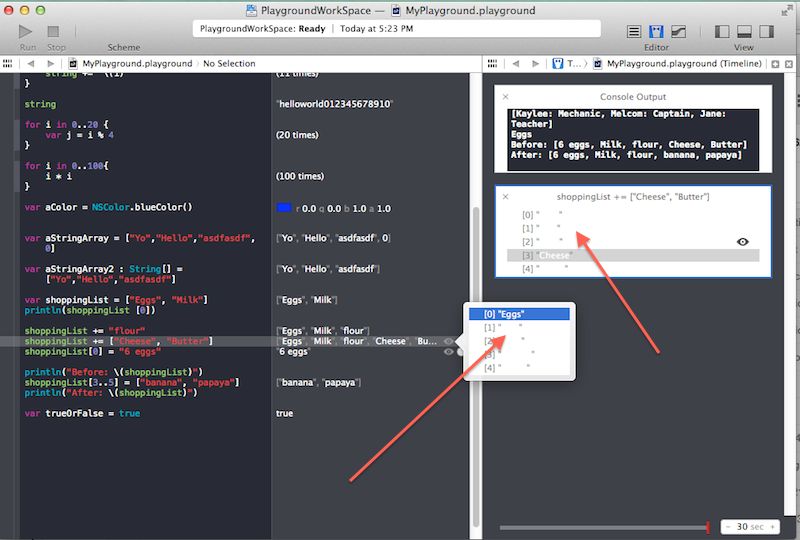
Task: Close the assistant editor with the X icon
Action: 789,64
